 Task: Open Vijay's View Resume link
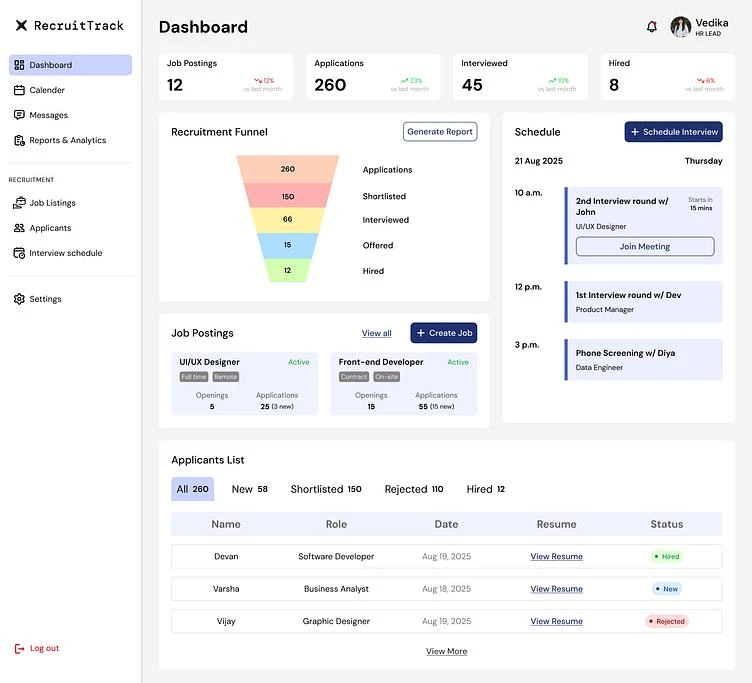pyautogui.click(x=556, y=621)
